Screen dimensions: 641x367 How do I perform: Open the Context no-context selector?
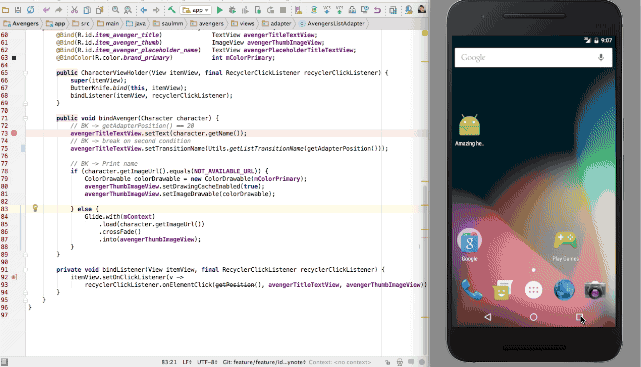pyautogui.click(x=340, y=362)
